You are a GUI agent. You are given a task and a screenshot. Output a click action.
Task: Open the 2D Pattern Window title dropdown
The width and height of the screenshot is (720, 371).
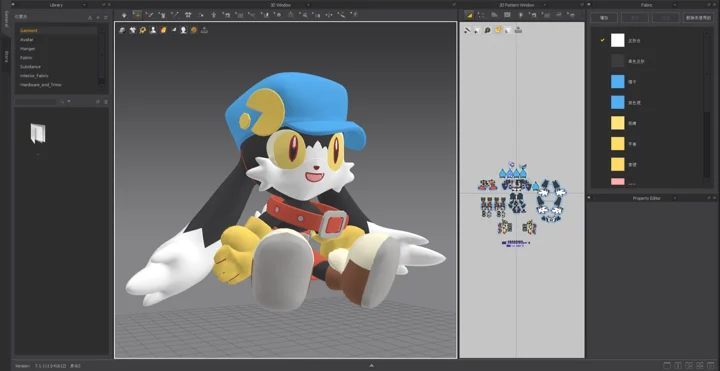click(545, 5)
